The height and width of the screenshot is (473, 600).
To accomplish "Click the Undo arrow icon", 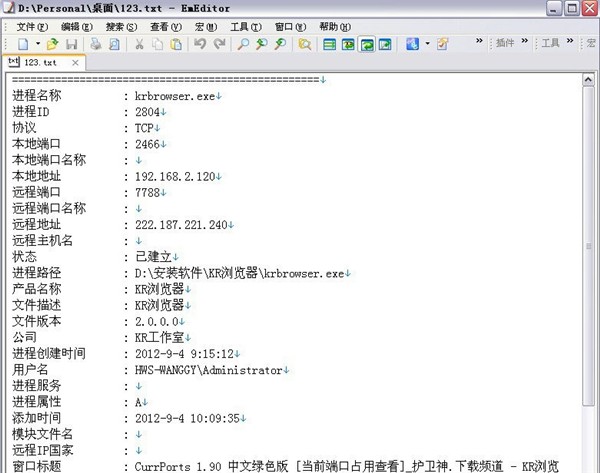I will pyautogui.click(x=200, y=44).
